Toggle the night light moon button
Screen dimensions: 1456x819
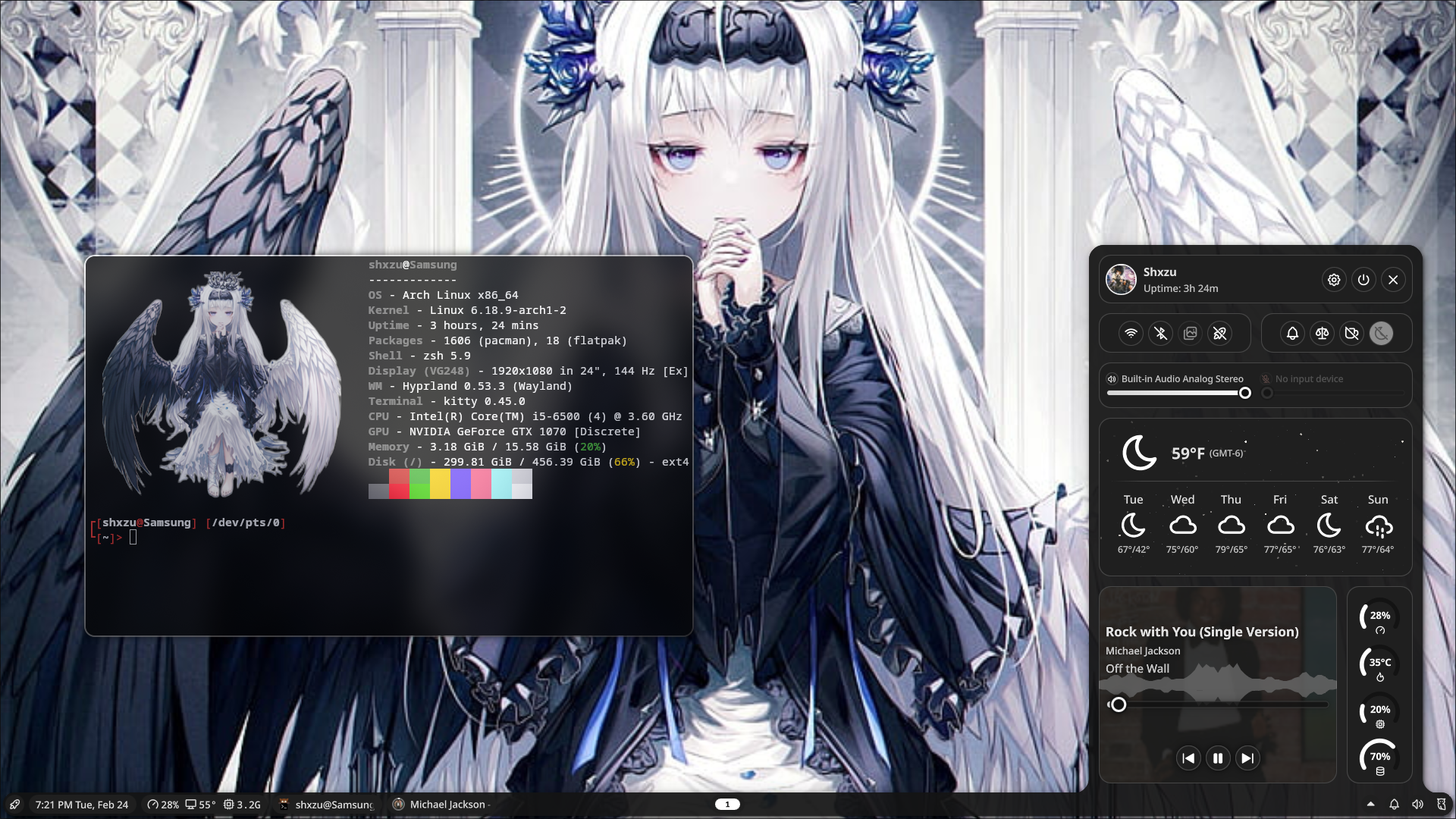pyautogui.click(x=1381, y=334)
